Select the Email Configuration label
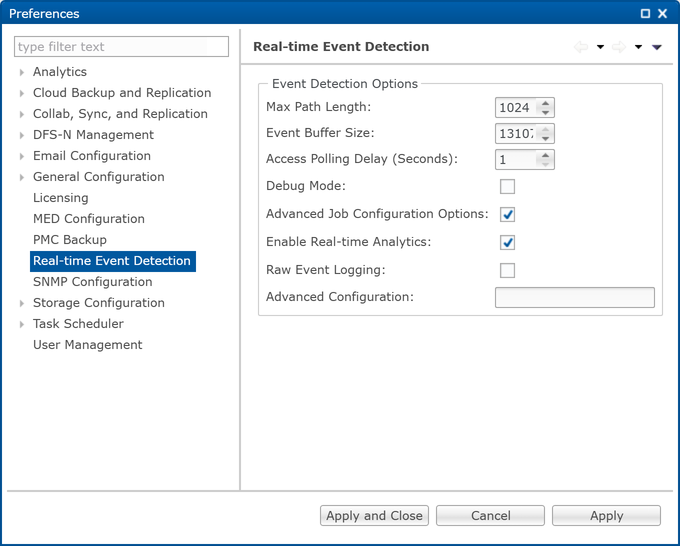Image resolution: width=680 pixels, height=546 pixels. point(92,156)
